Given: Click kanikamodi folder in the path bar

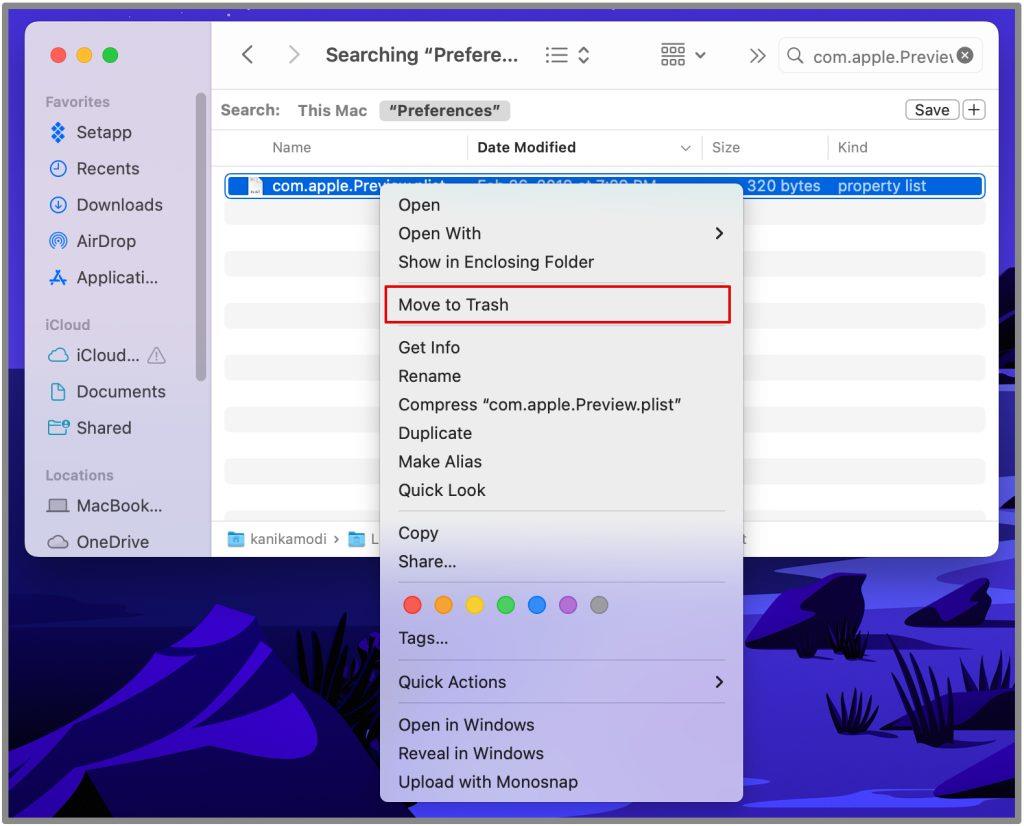Looking at the screenshot, I should [277, 539].
